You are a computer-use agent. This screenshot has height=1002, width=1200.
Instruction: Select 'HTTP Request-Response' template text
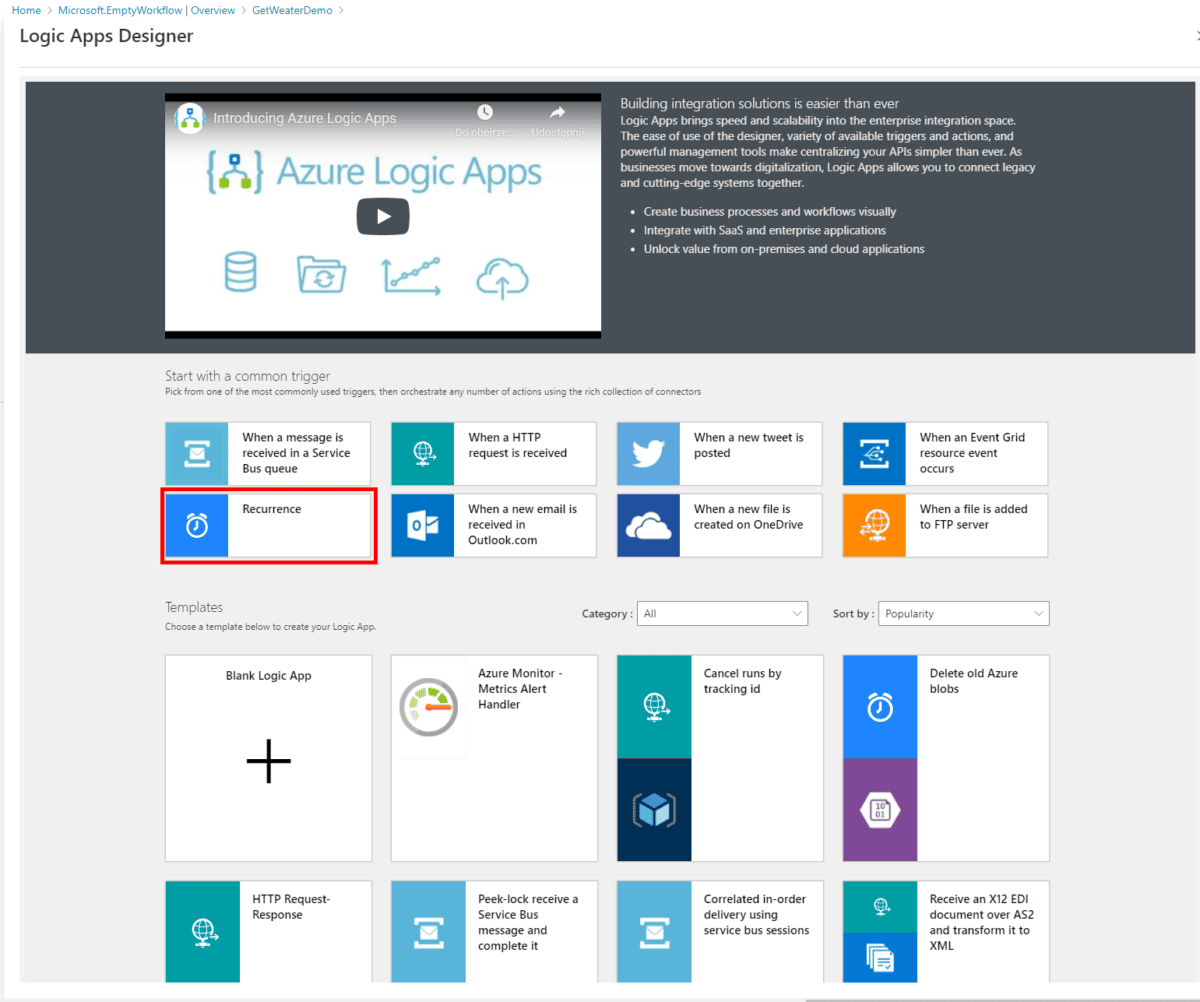291,907
